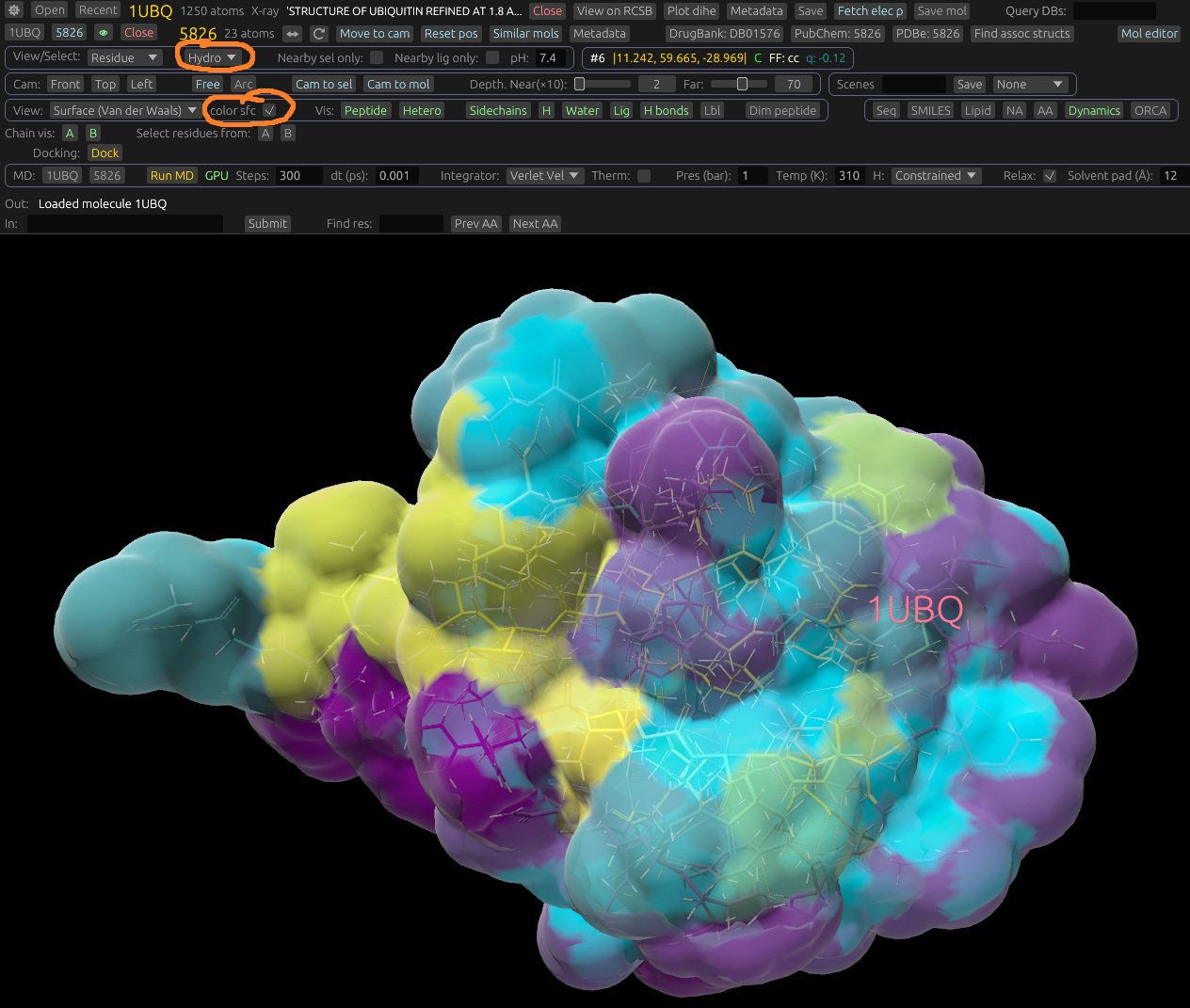Screen dimensions: 1190x1008
Task: Open the Mol editor
Action: click(1149, 33)
